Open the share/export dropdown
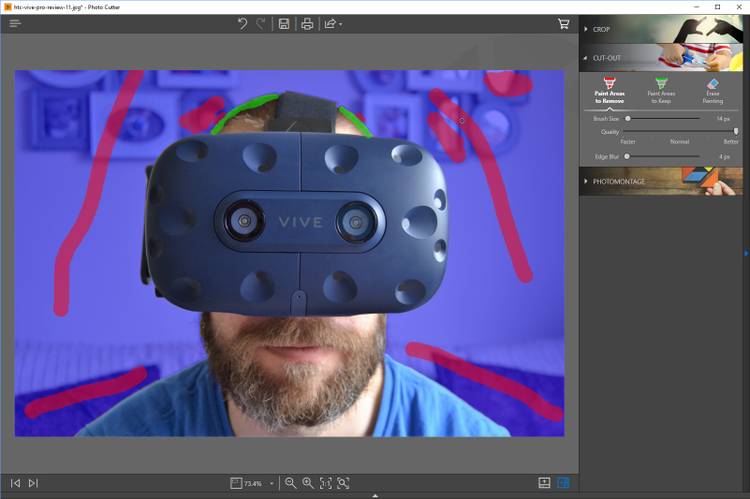Viewport: 750px width, 499px height. 332,24
